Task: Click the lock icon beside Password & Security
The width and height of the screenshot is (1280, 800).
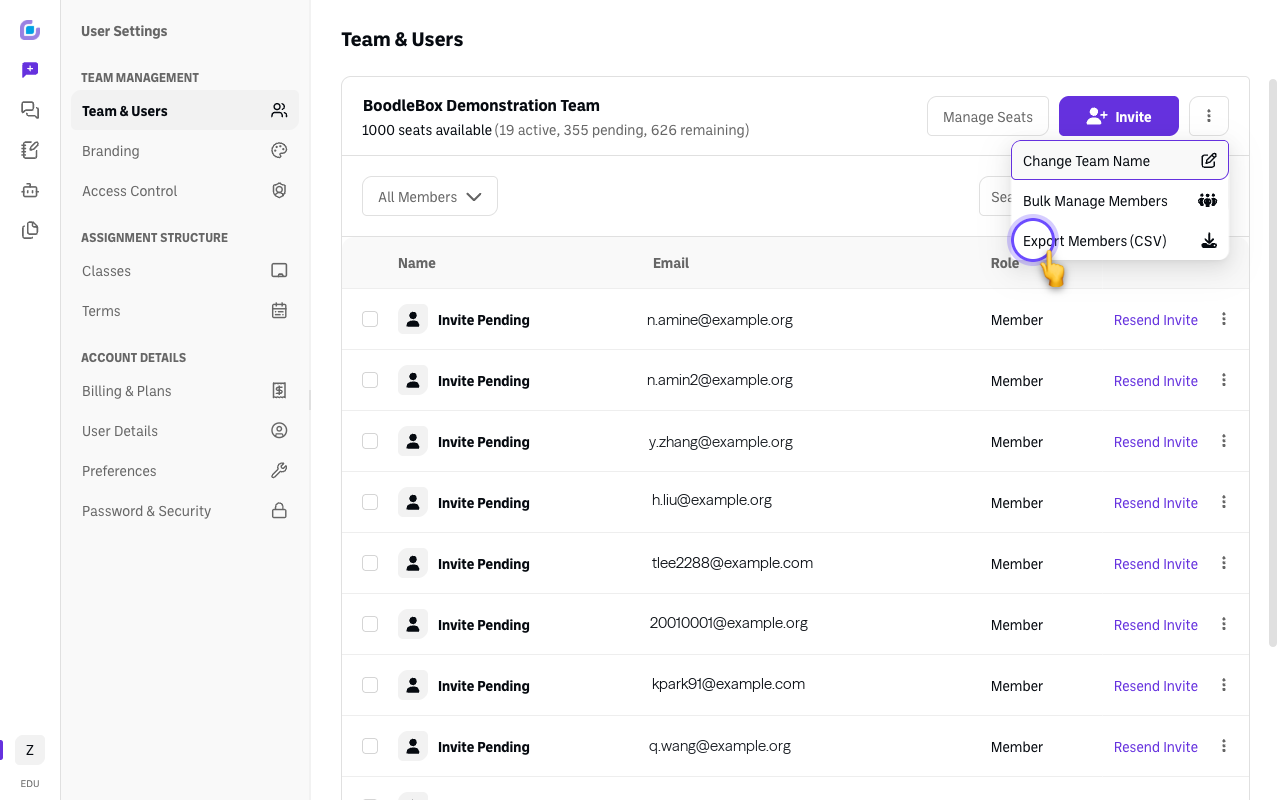Action: point(279,511)
